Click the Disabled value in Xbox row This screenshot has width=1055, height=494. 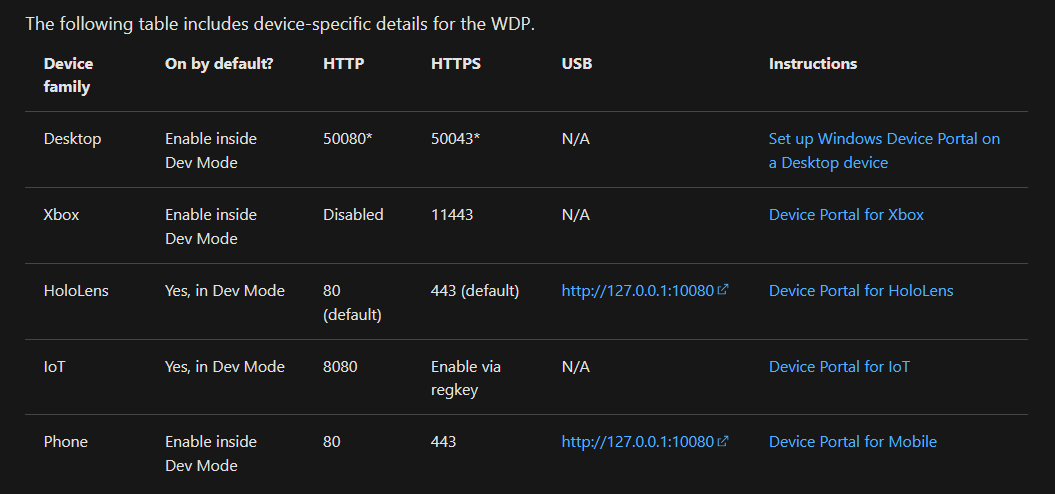353,215
